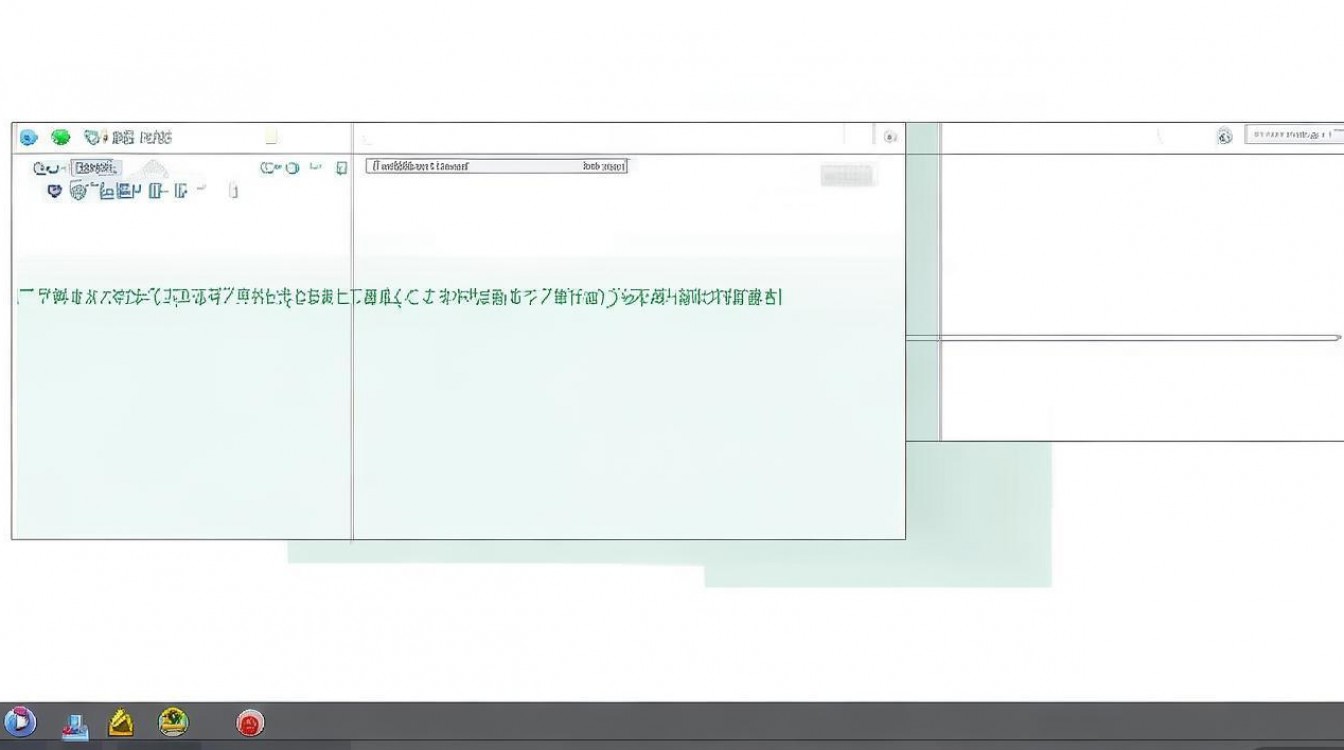Open the blue-and-pink round taskbar icon
Viewport: 1344px width, 750px height.
(x=19, y=721)
